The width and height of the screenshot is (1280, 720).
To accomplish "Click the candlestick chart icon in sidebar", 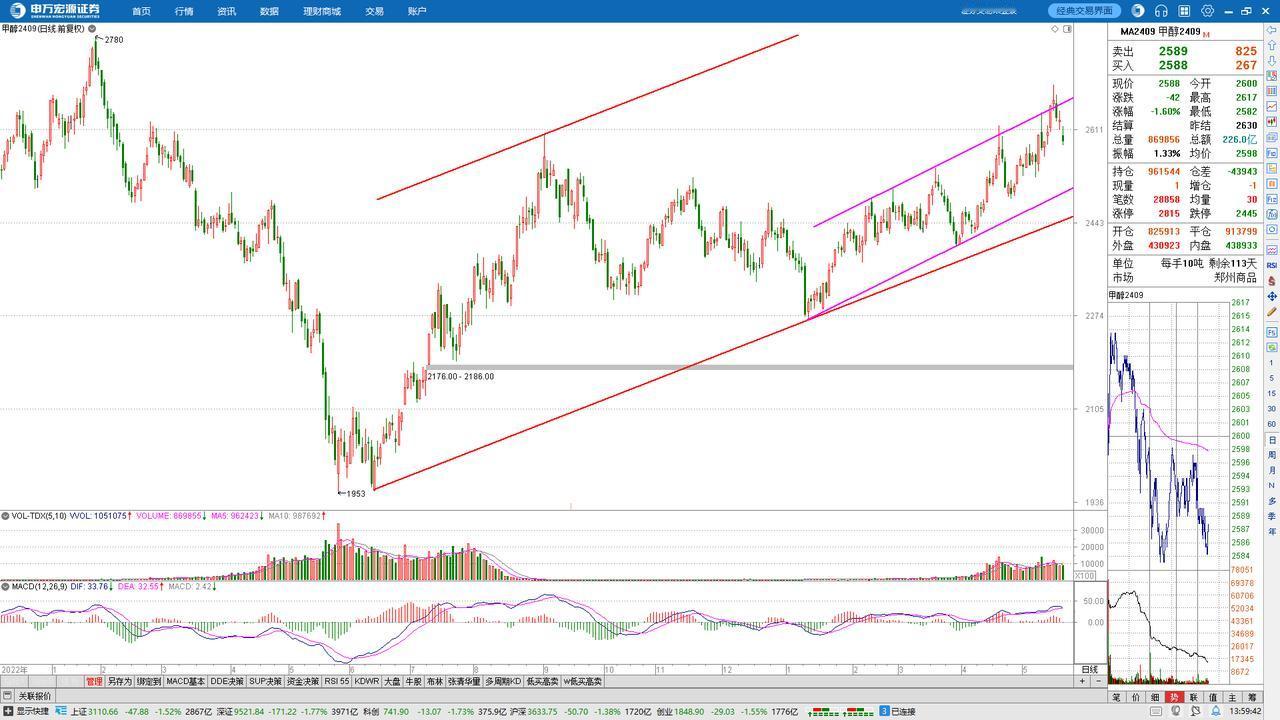I will pyautogui.click(x=1272, y=122).
